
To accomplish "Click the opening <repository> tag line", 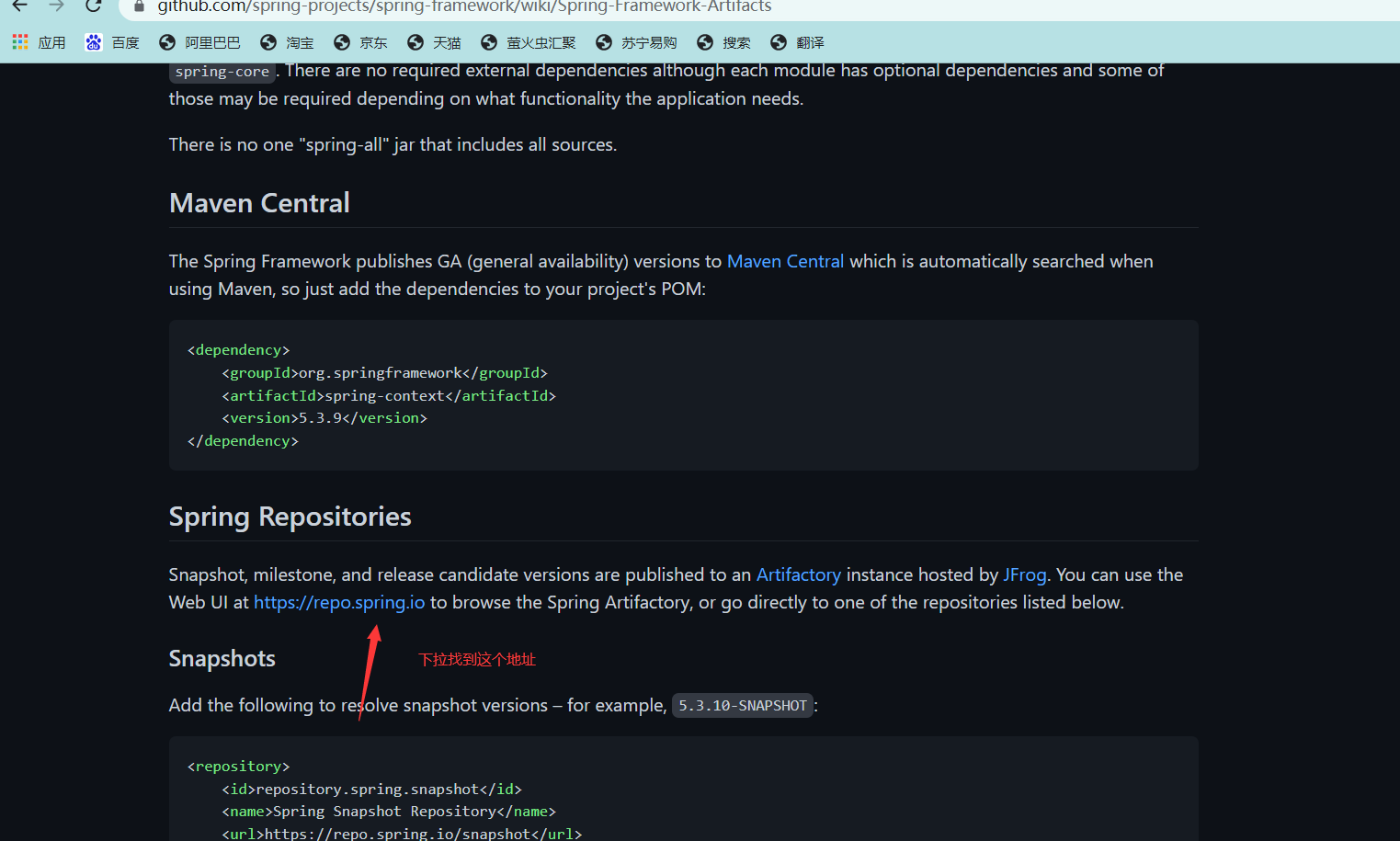I will 239,766.
